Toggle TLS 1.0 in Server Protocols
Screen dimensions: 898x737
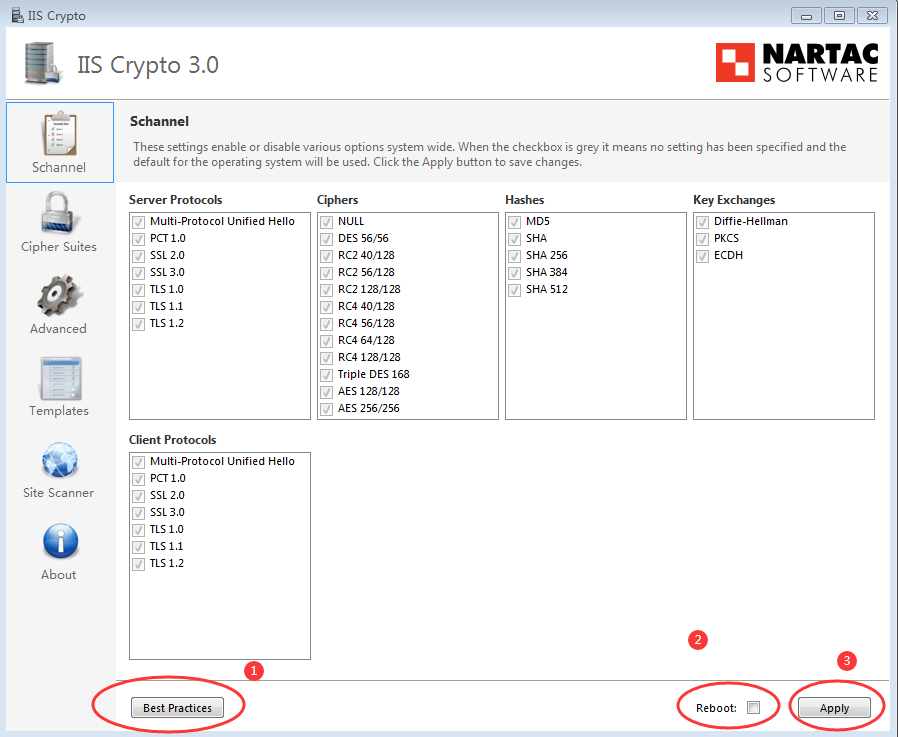[x=138, y=290]
